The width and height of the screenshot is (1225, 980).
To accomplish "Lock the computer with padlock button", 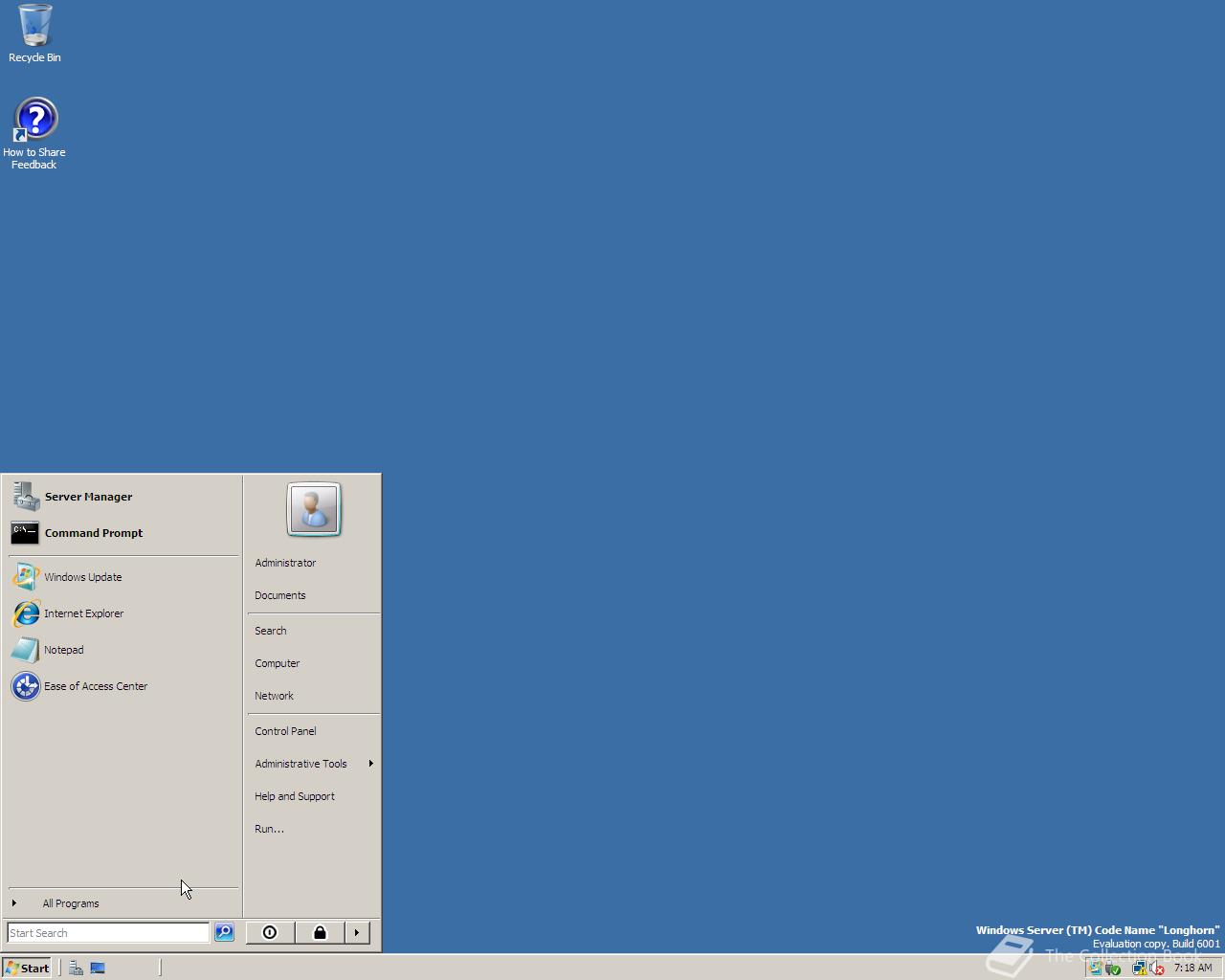I will [320, 933].
